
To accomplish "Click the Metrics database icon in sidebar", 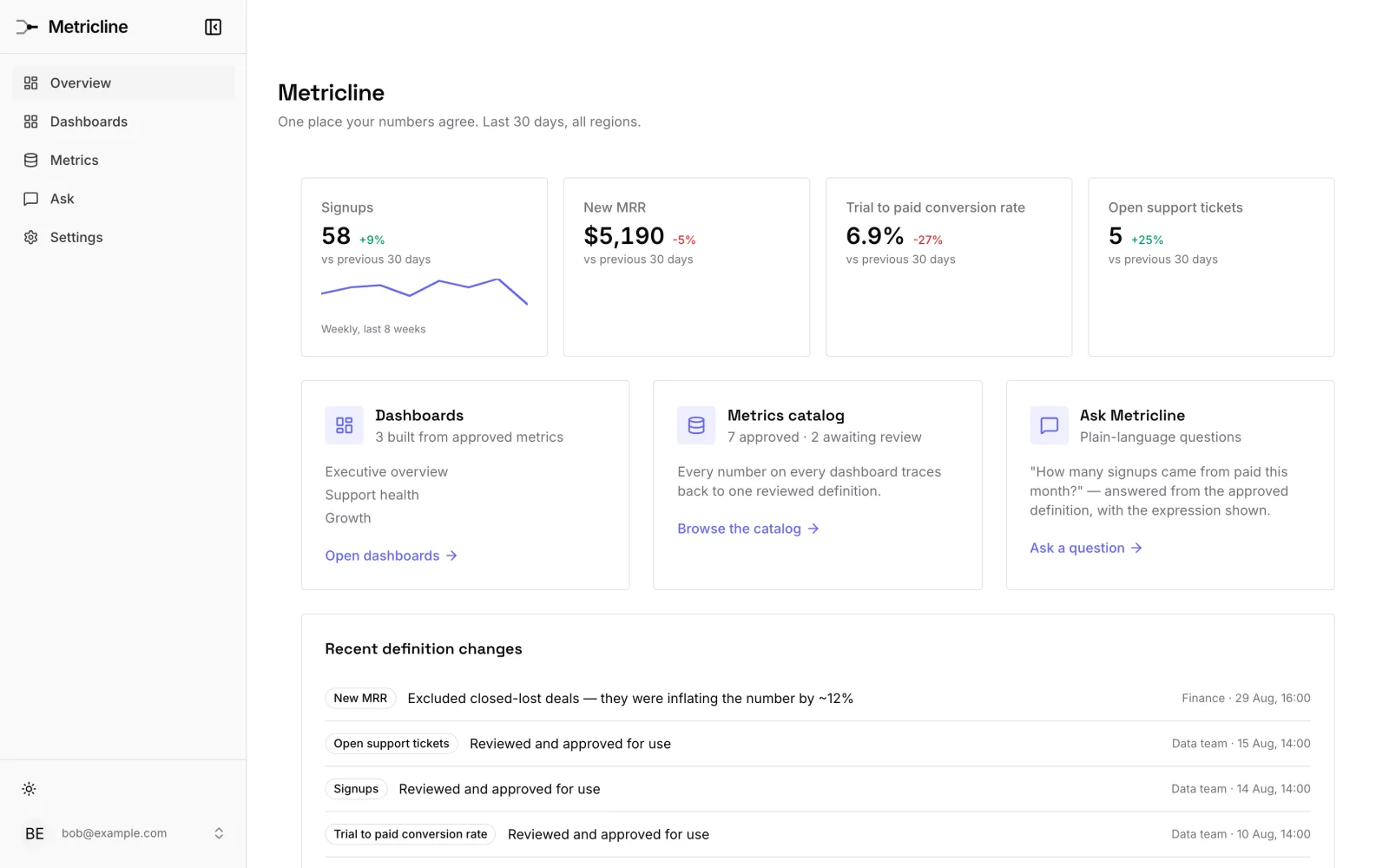I will point(31,161).
